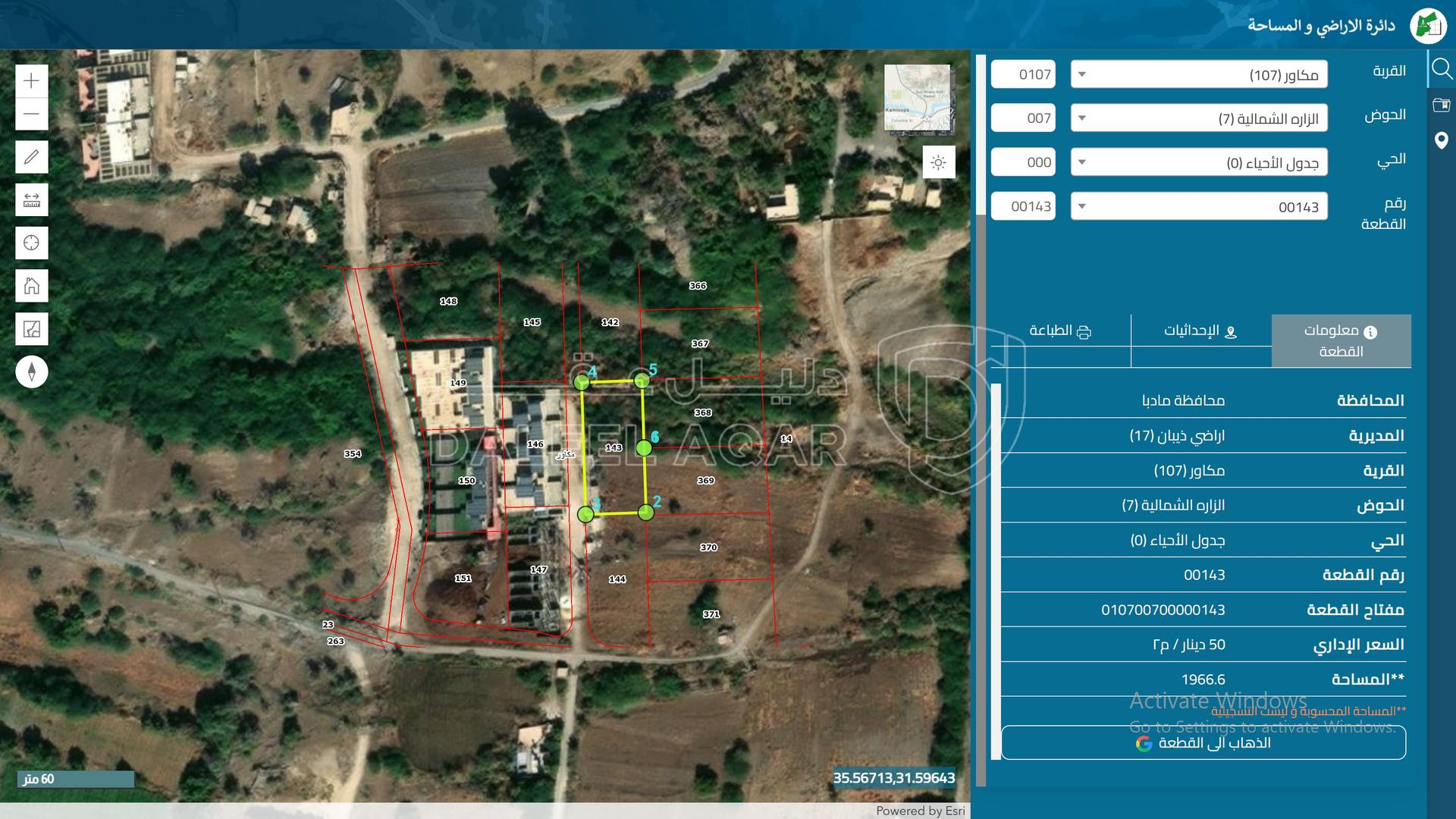
Task: Select the معلومات القطعة info tab
Action: pyautogui.click(x=1341, y=340)
